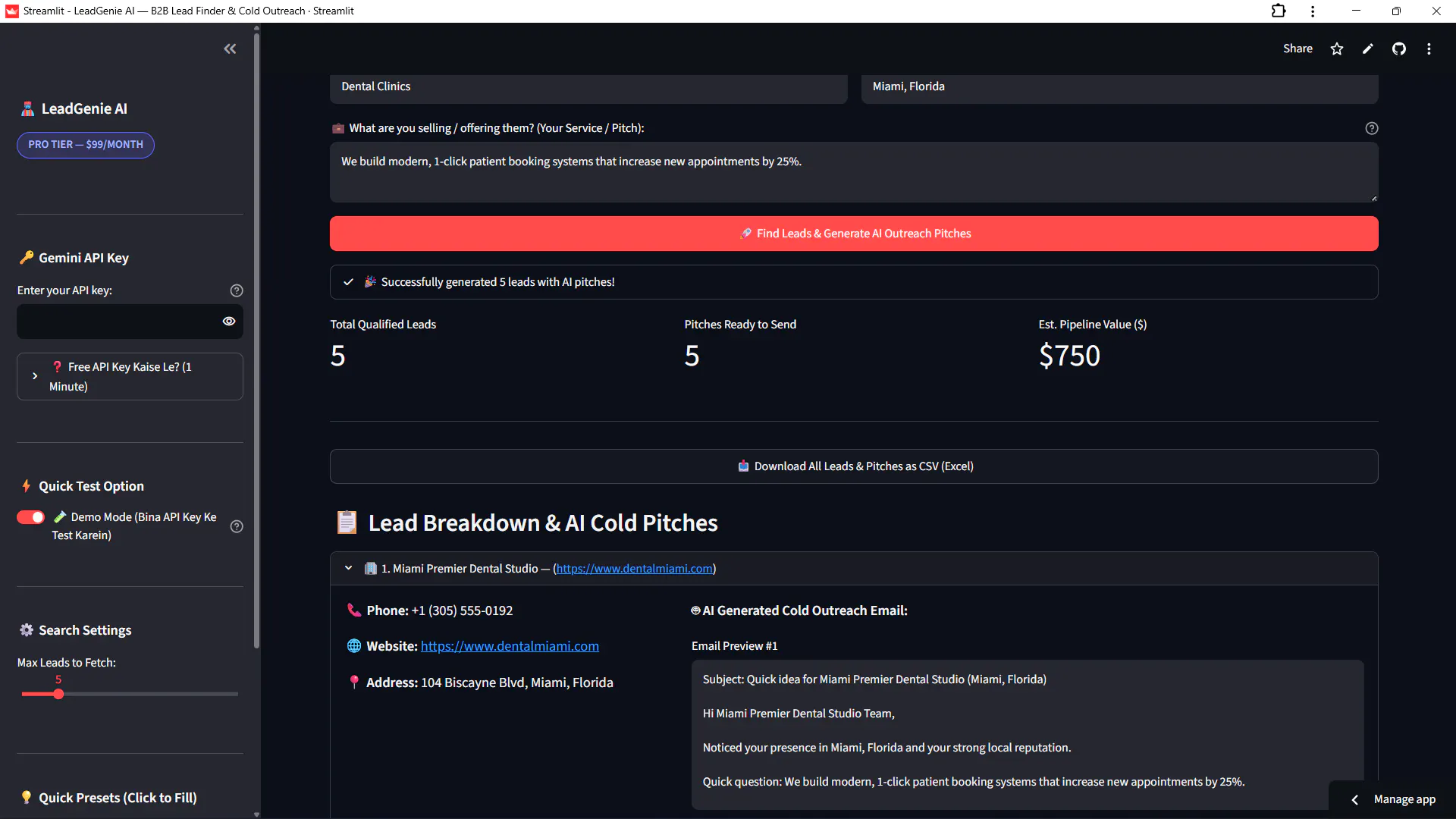The image size is (1456, 819).
Task: Click the Pitches Ready to Send label
Action: point(740,325)
